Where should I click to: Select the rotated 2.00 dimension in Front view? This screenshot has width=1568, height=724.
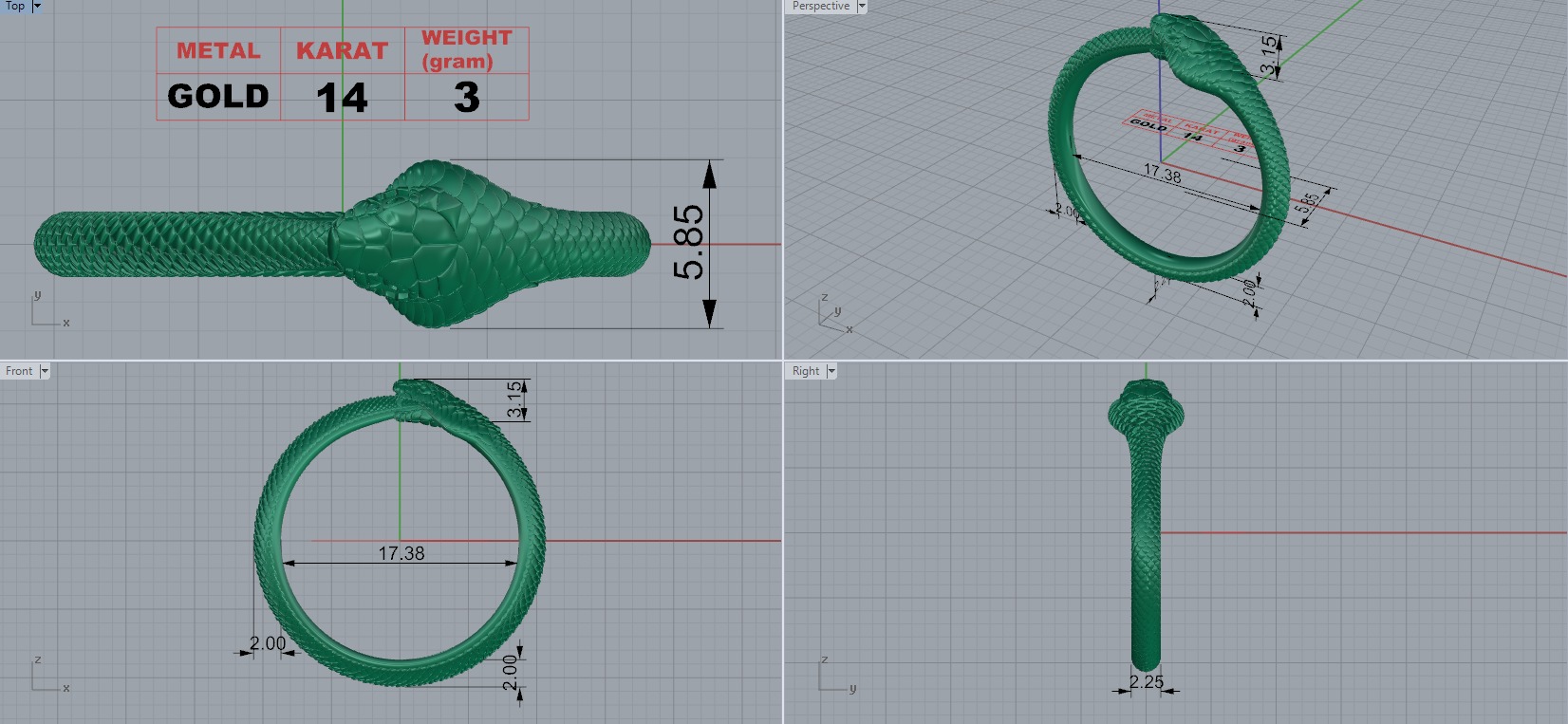click(x=510, y=672)
